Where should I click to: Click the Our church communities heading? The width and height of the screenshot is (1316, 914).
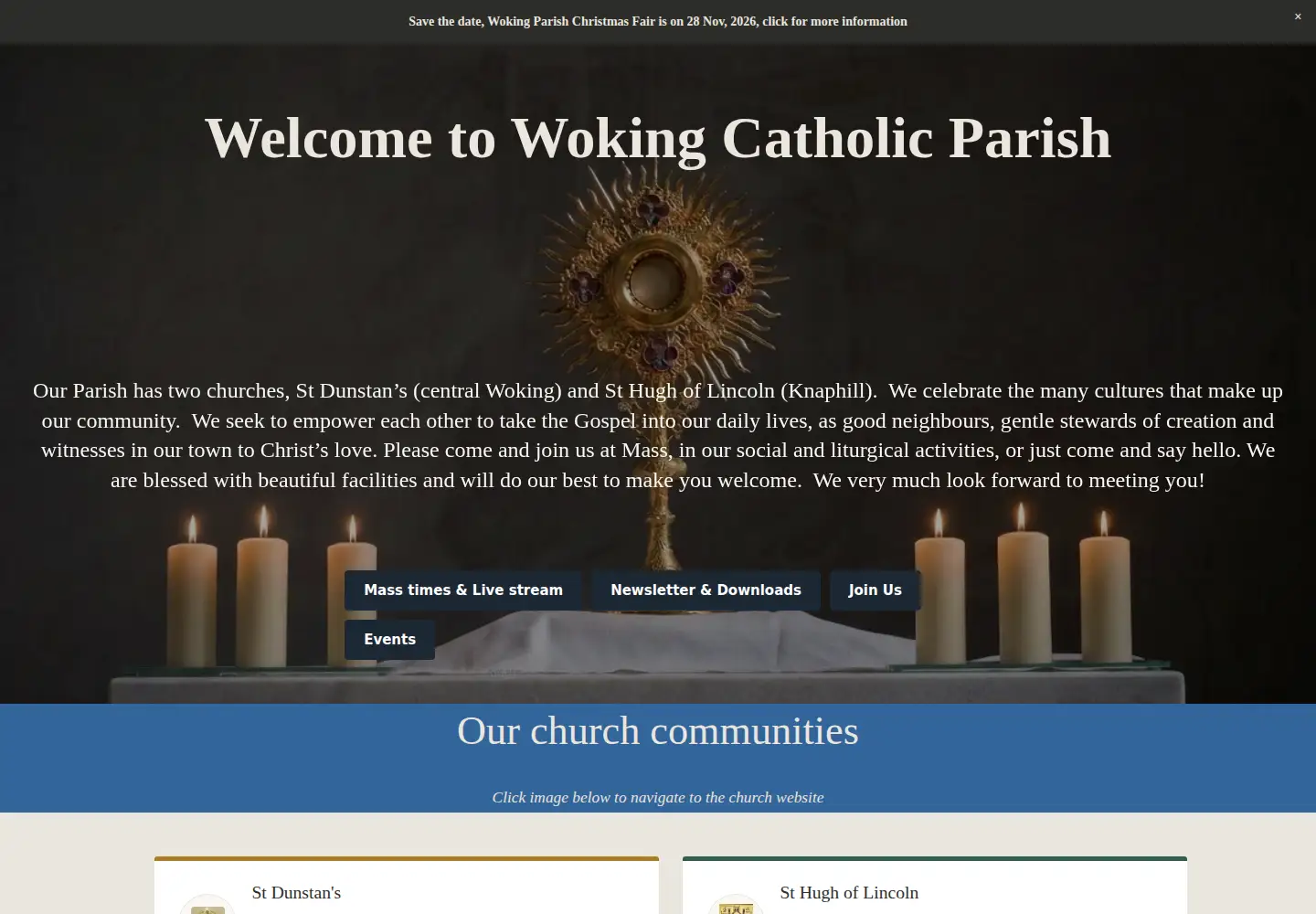click(658, 731)
